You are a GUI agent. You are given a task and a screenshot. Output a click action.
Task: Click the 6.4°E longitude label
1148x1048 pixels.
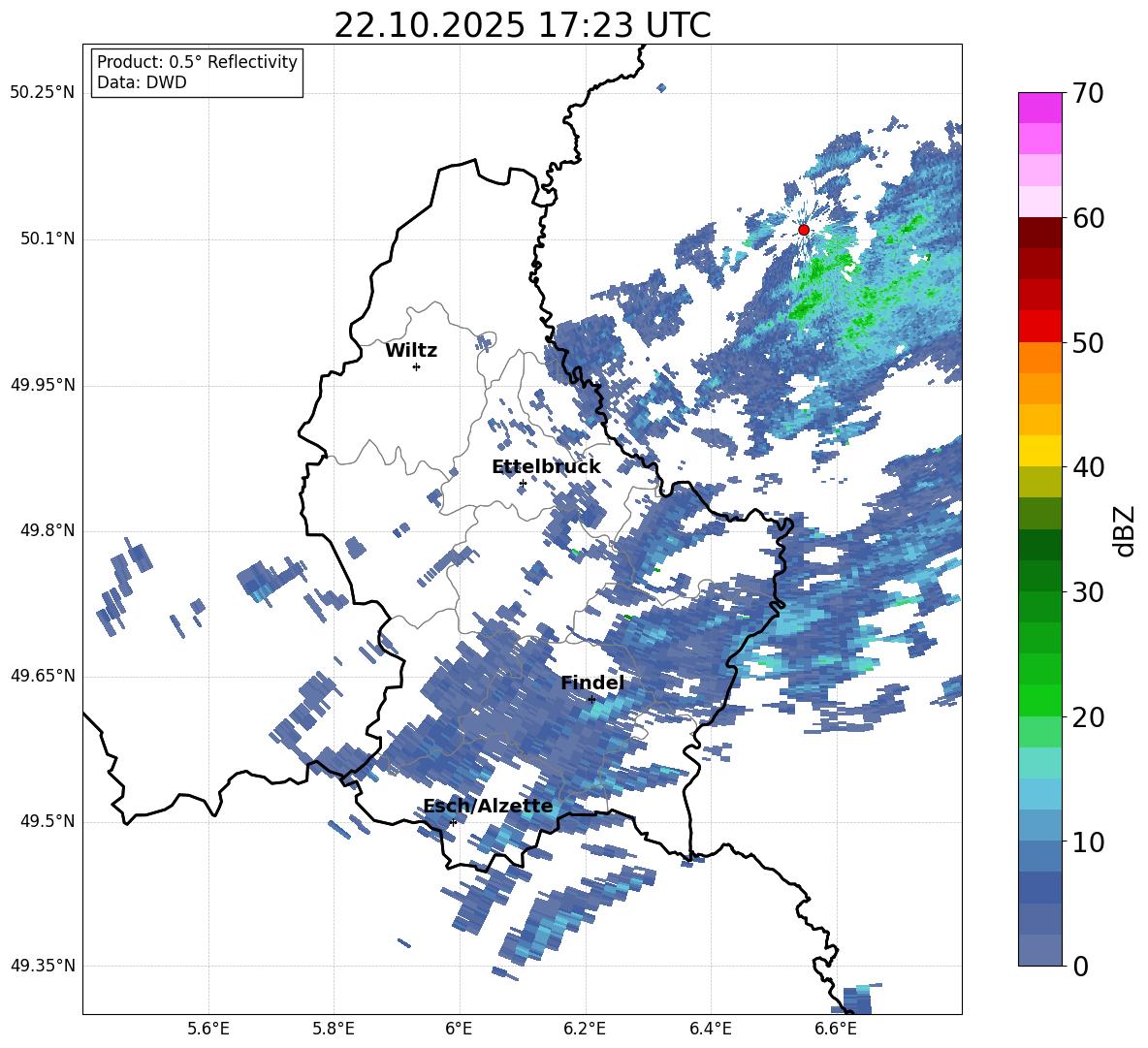[710, 1029]
